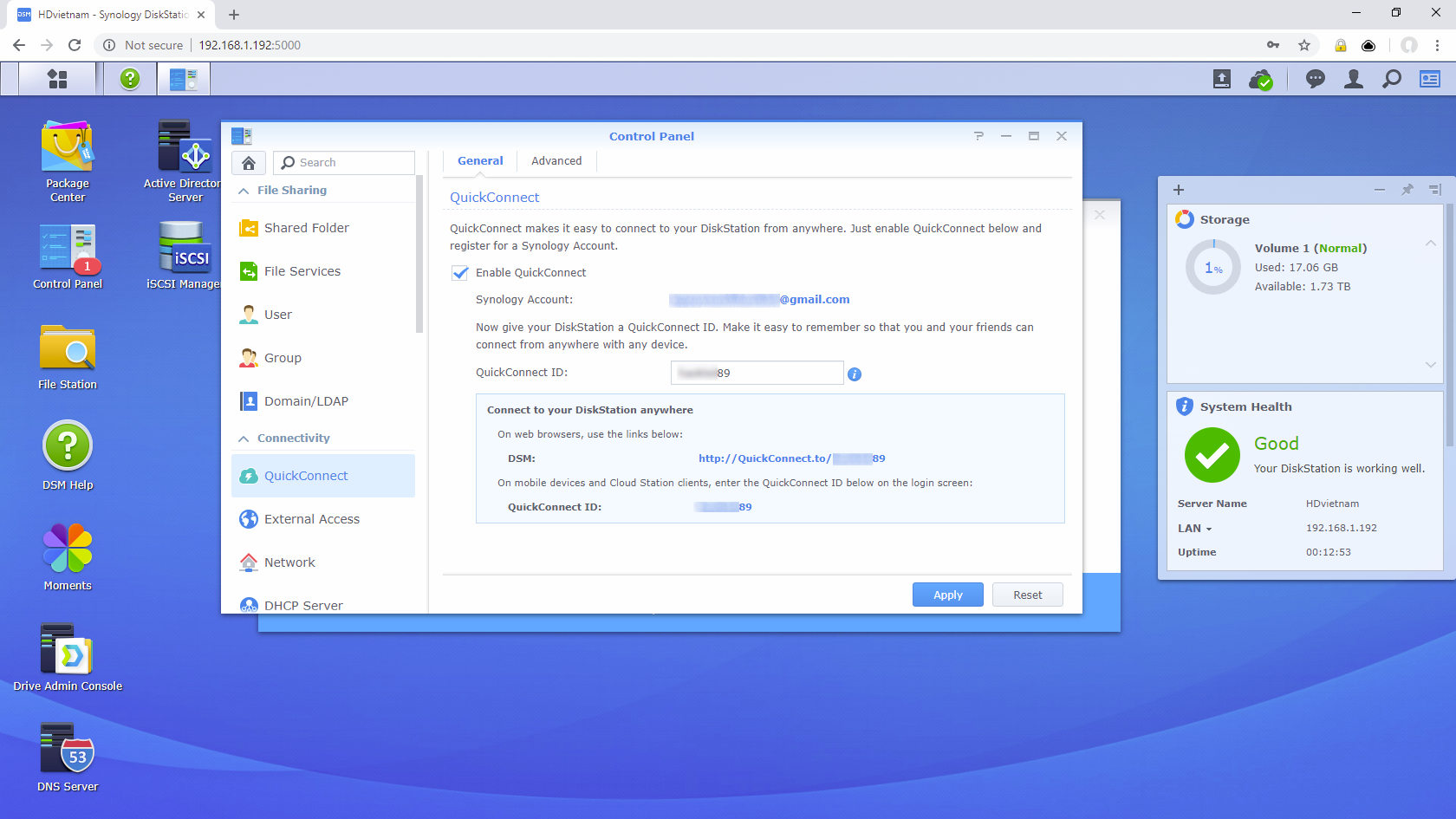Click the Synology Account gmail link

(759, 300)
